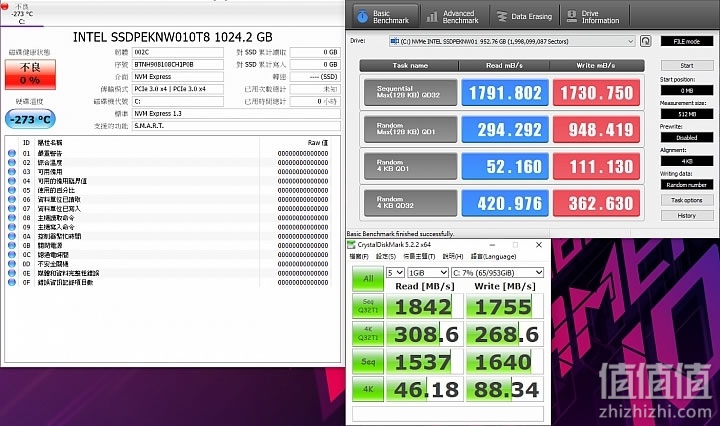Run All tests in CrystalDiskMark
The width and height of the screenshot is (720, 426).
point(368,279)
